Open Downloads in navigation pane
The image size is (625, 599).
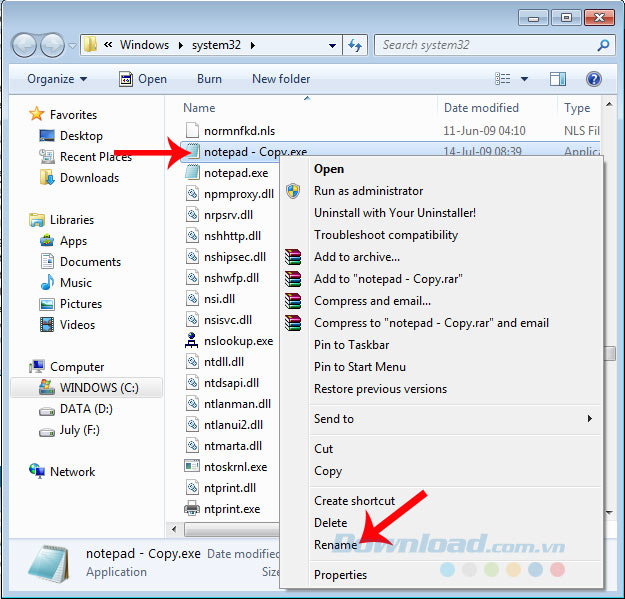click(x=79, y=178)
